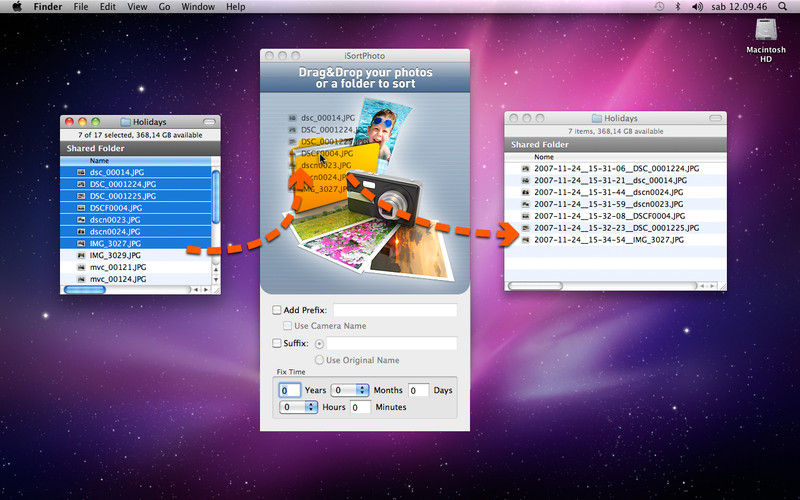This screenshot has width=800, height=500.
Task: Click the toolbar toggle pill in right Holidays window
Action: [x=714, y=118]
